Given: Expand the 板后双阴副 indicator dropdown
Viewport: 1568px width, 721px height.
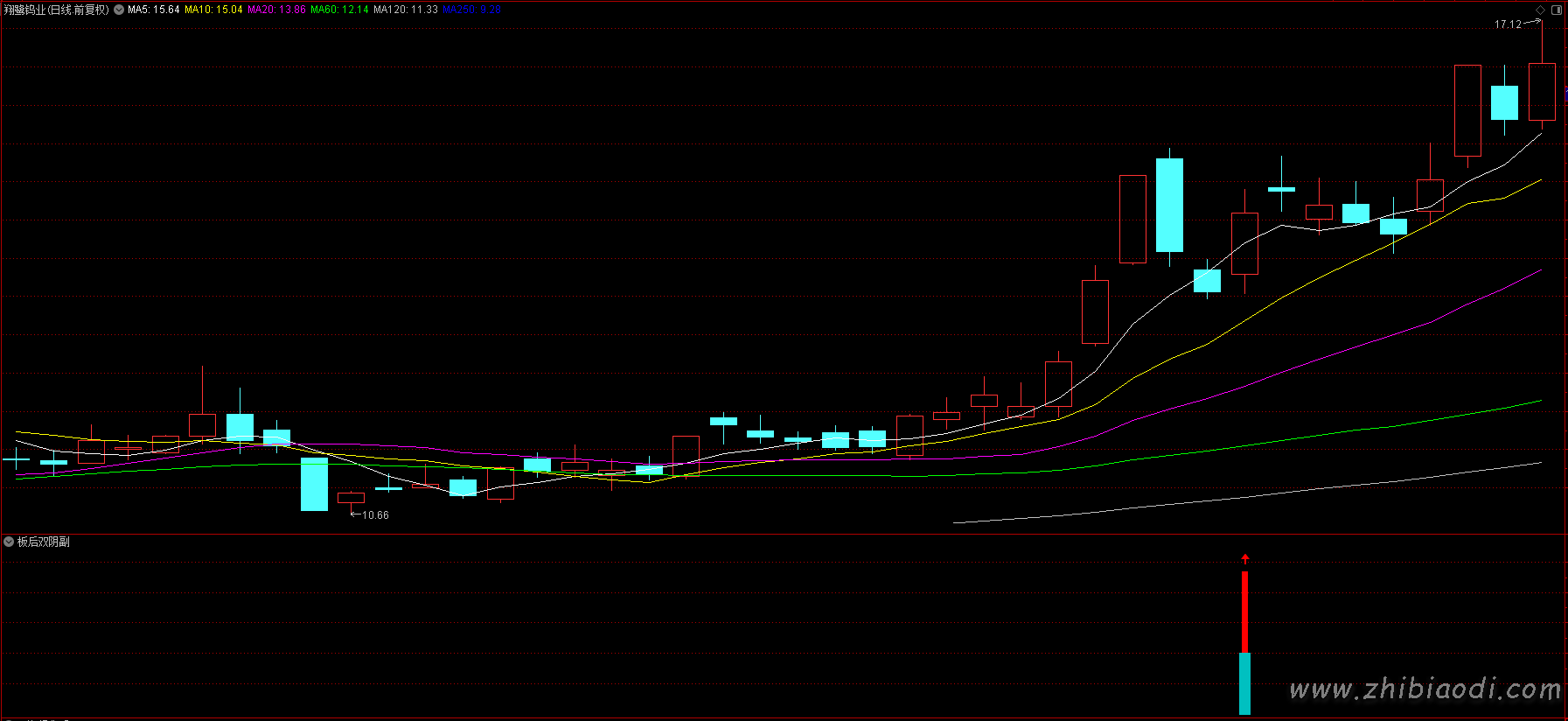Looking at the screenshot, I should tap(9, 542).
